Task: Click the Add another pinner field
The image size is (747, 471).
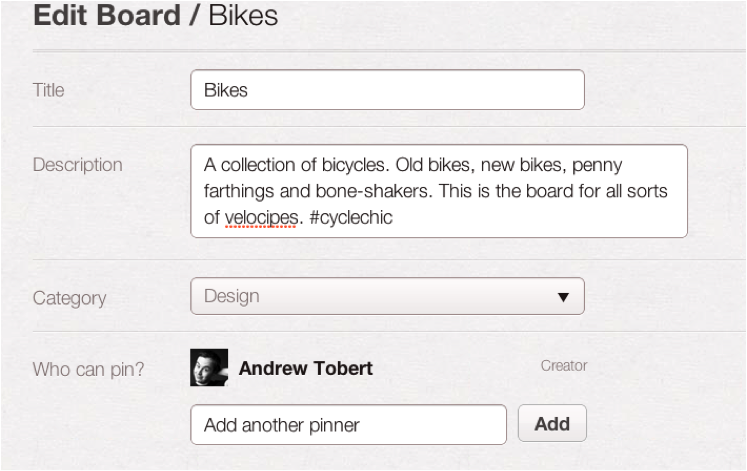Action: tap(348, 425)
